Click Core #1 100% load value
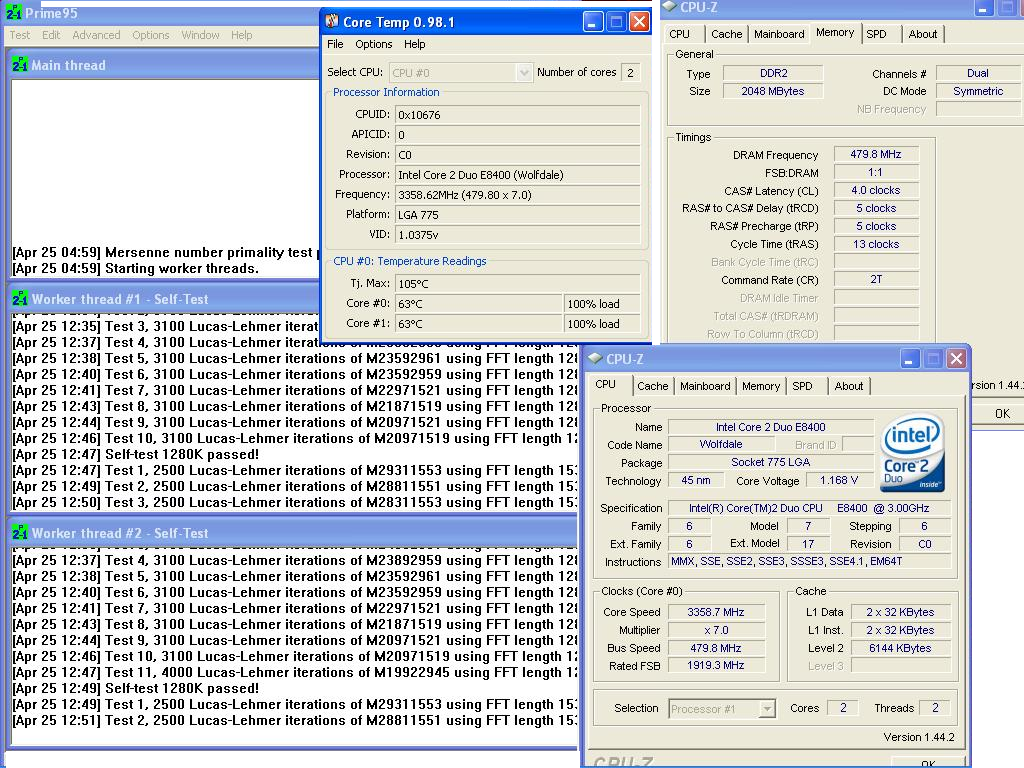The height and width of the screenshot is (768, 1024). 601,324
